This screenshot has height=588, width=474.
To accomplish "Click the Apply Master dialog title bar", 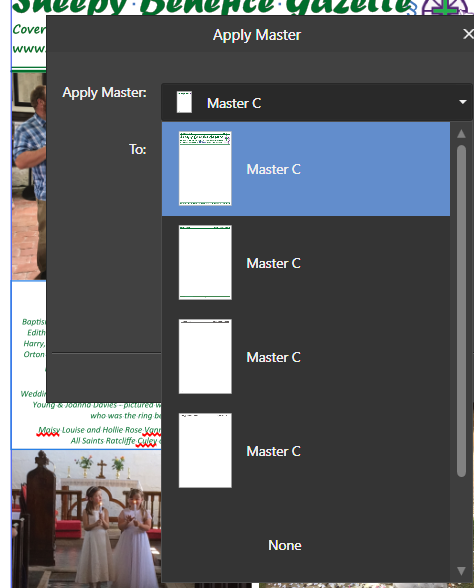I will [x=257, y=34].
